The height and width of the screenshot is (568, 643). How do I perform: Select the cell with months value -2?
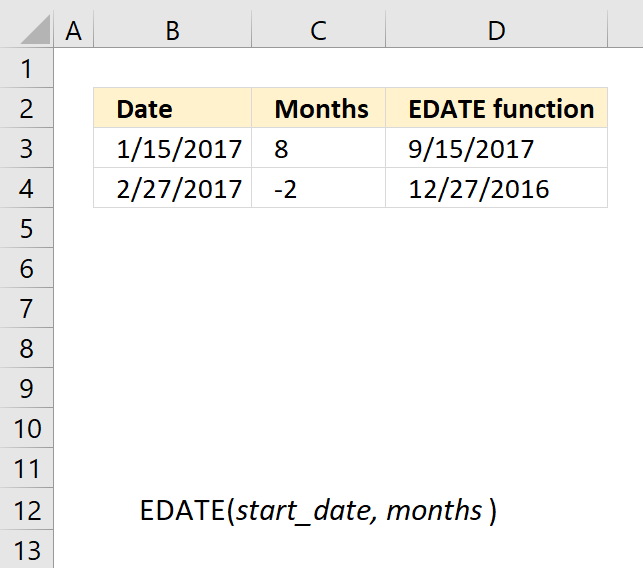(x=319, y=188)
